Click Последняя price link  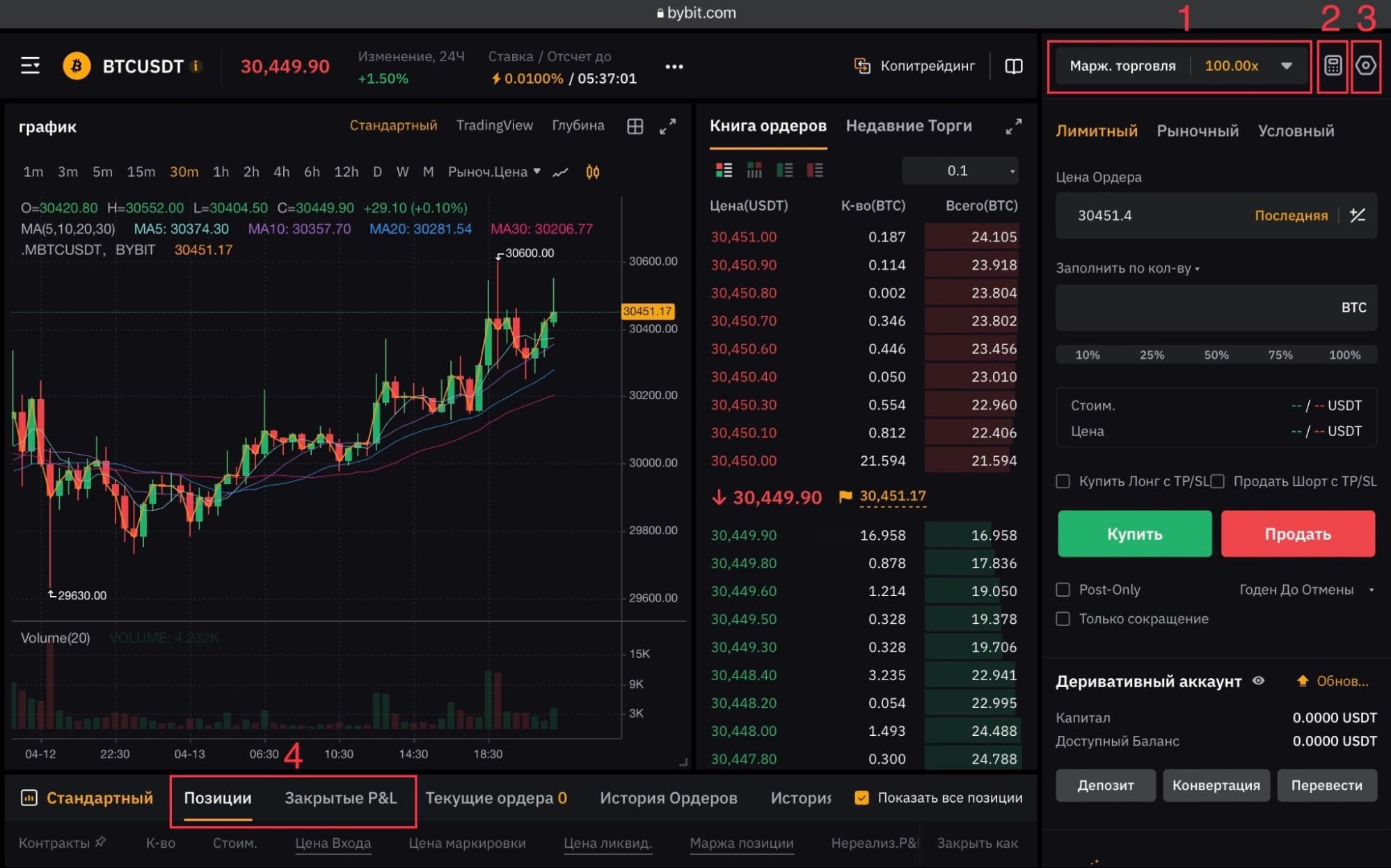[x=1291, y=216]
